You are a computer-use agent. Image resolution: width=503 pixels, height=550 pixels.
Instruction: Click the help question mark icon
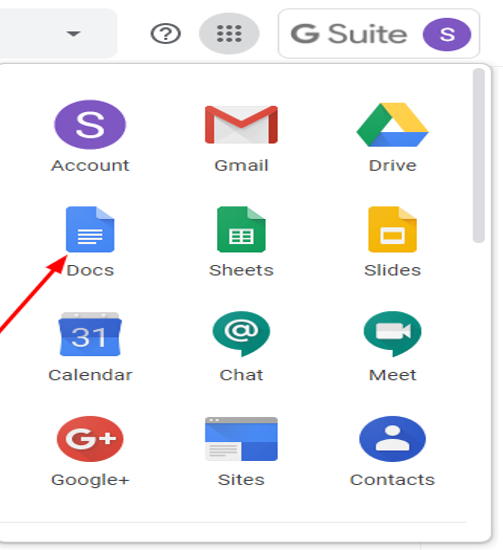[x=166, y=34]
